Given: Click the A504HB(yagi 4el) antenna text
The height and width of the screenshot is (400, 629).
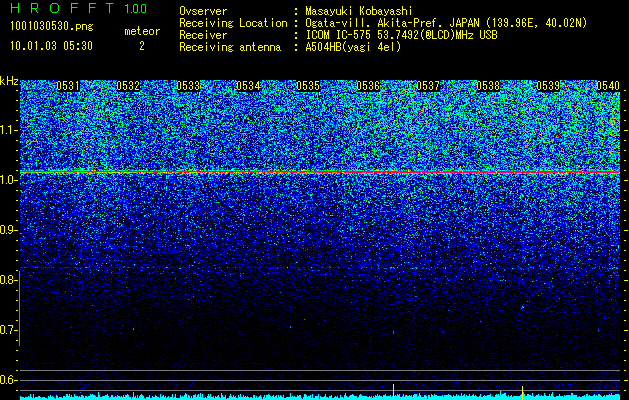Looking at the screenshot, I should click(x=353, y=47).
